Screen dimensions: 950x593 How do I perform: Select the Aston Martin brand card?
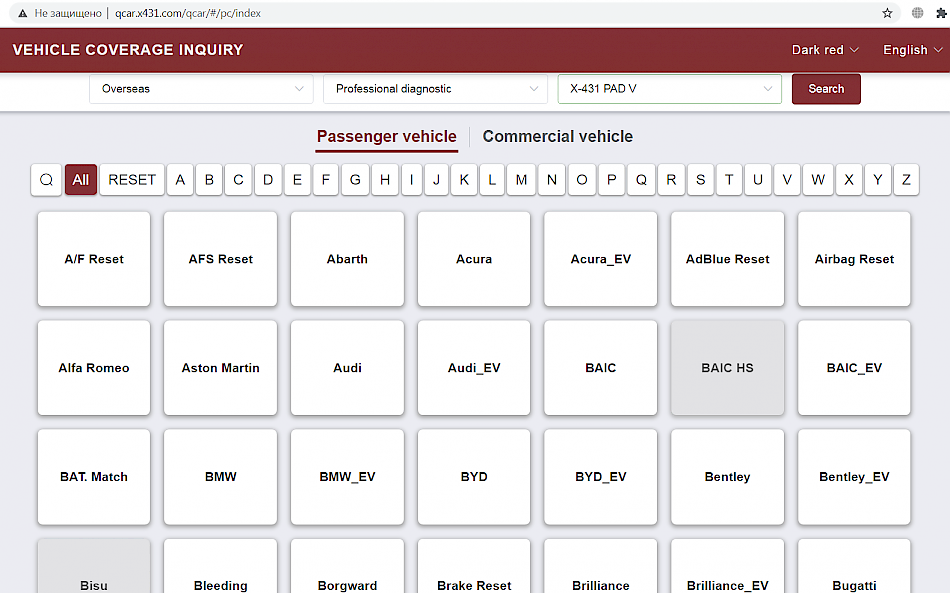point(221,368)
